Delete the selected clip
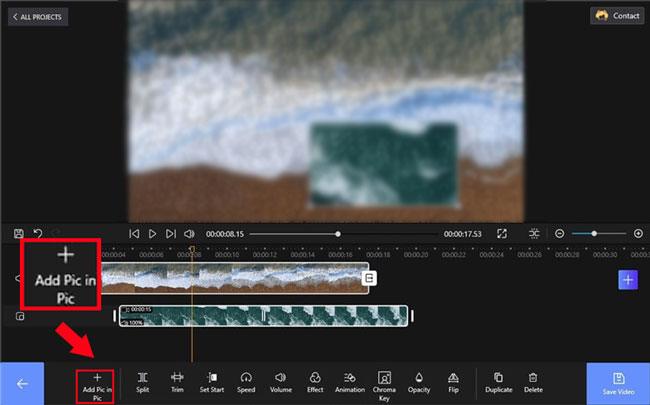Screen dimensions: 650x405 [533, 383]
